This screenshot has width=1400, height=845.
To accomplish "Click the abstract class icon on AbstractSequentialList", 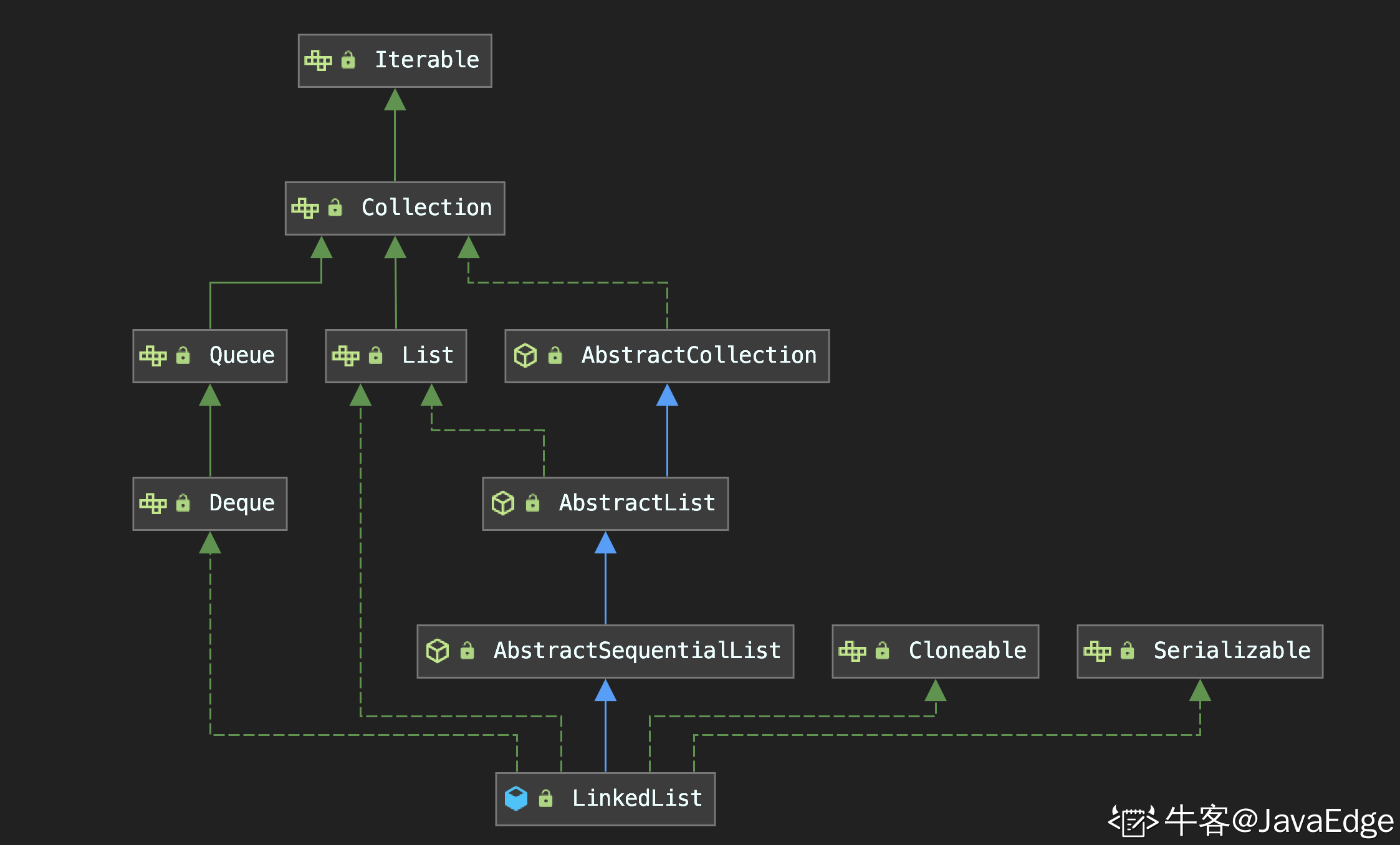I will point(437,651).
